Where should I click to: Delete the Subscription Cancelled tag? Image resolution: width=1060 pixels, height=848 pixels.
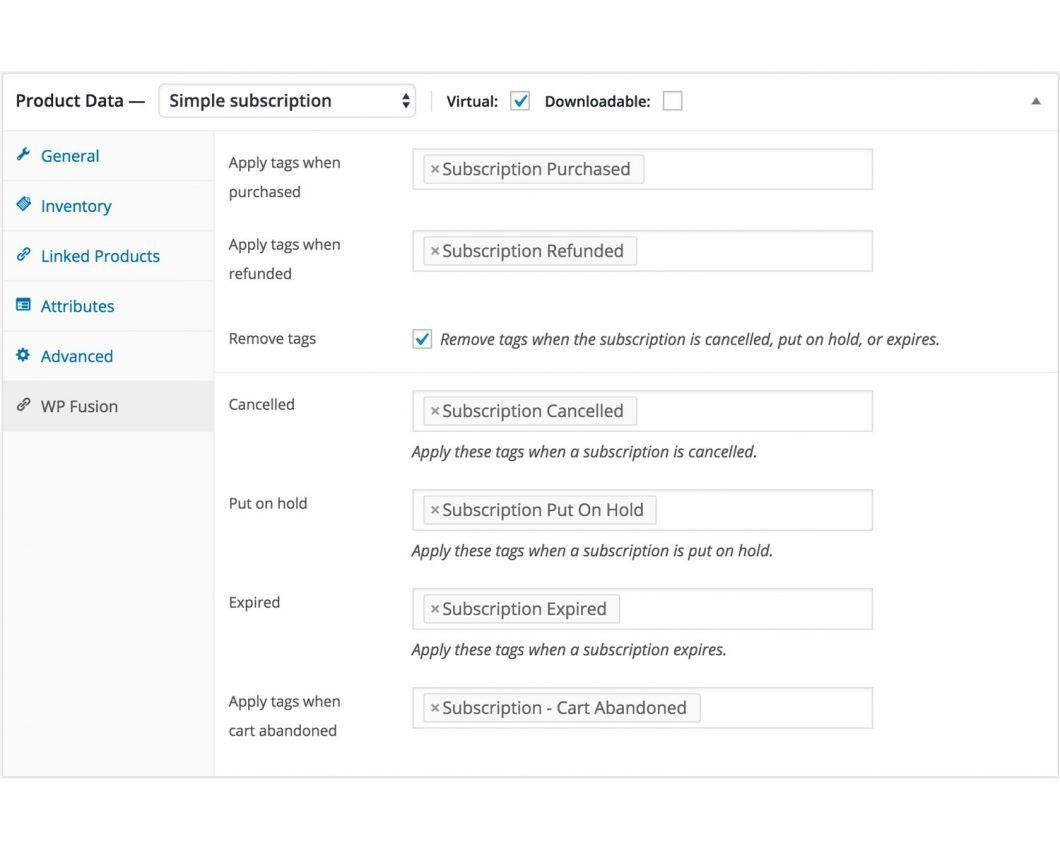click(x=435, y=412)
